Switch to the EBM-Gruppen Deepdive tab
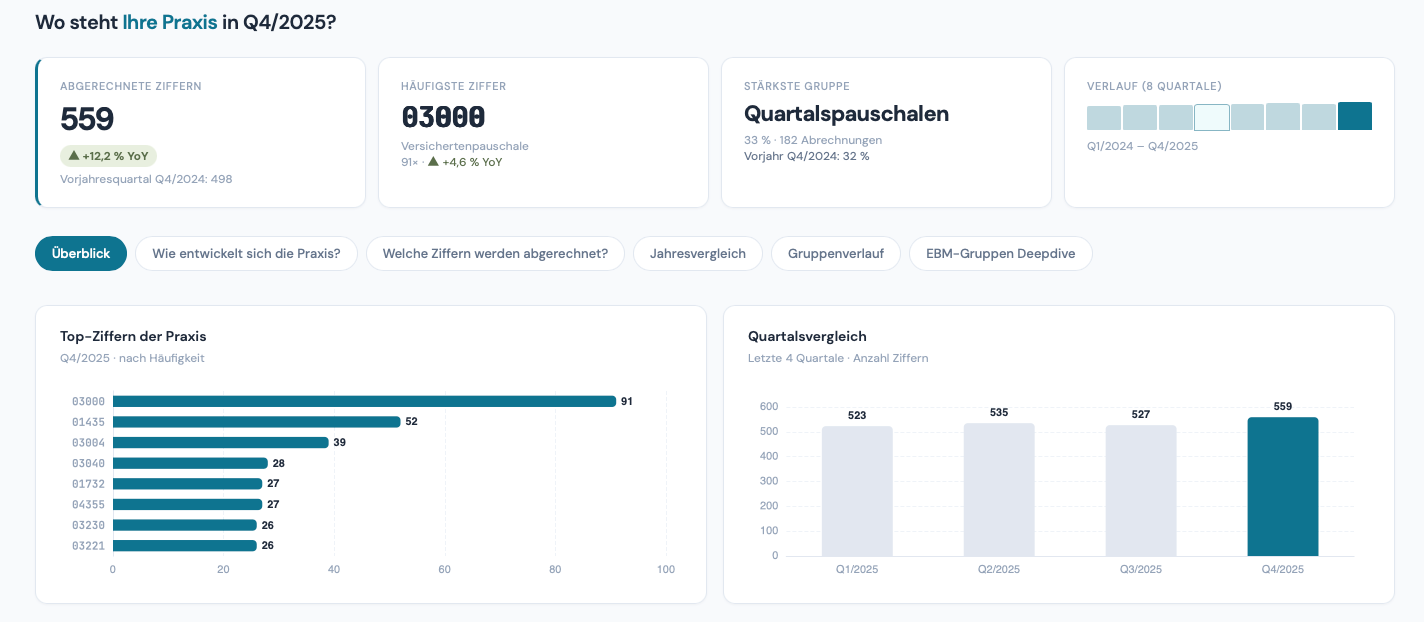Viewport: 1424px width, 622px height. [x=1000, y=253]
